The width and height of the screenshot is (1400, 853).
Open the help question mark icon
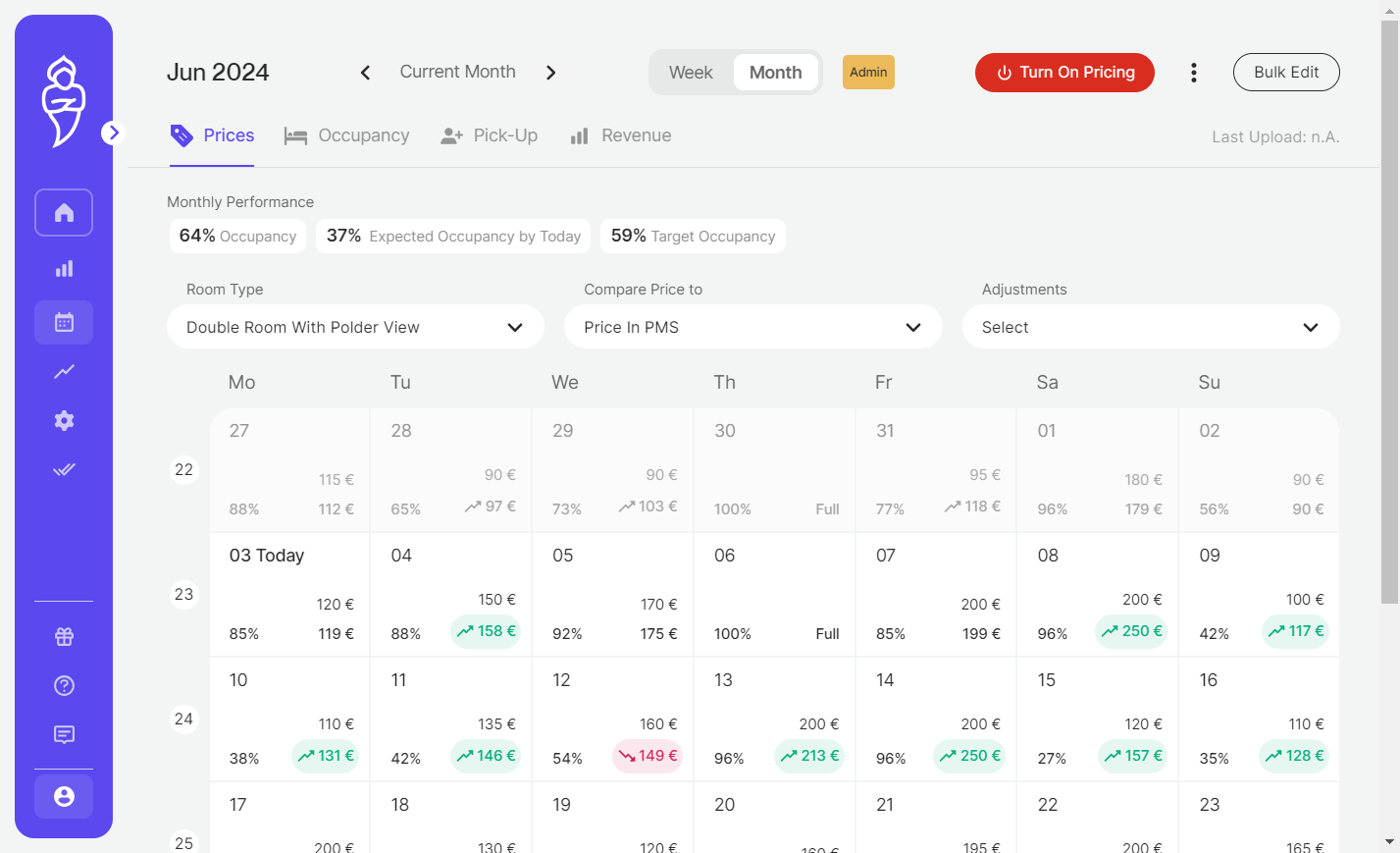point(64,685)
